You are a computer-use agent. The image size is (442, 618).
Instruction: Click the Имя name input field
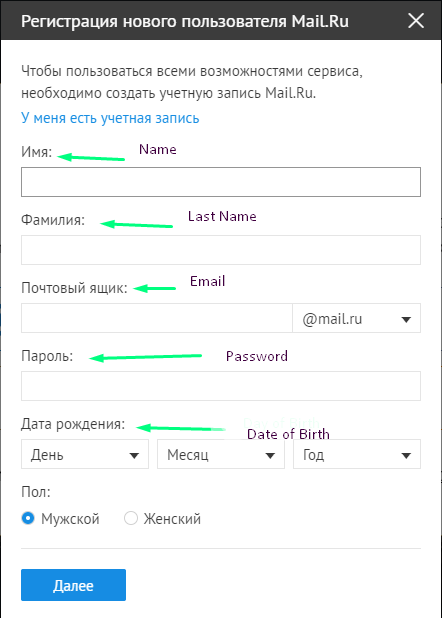pos(221,182)
